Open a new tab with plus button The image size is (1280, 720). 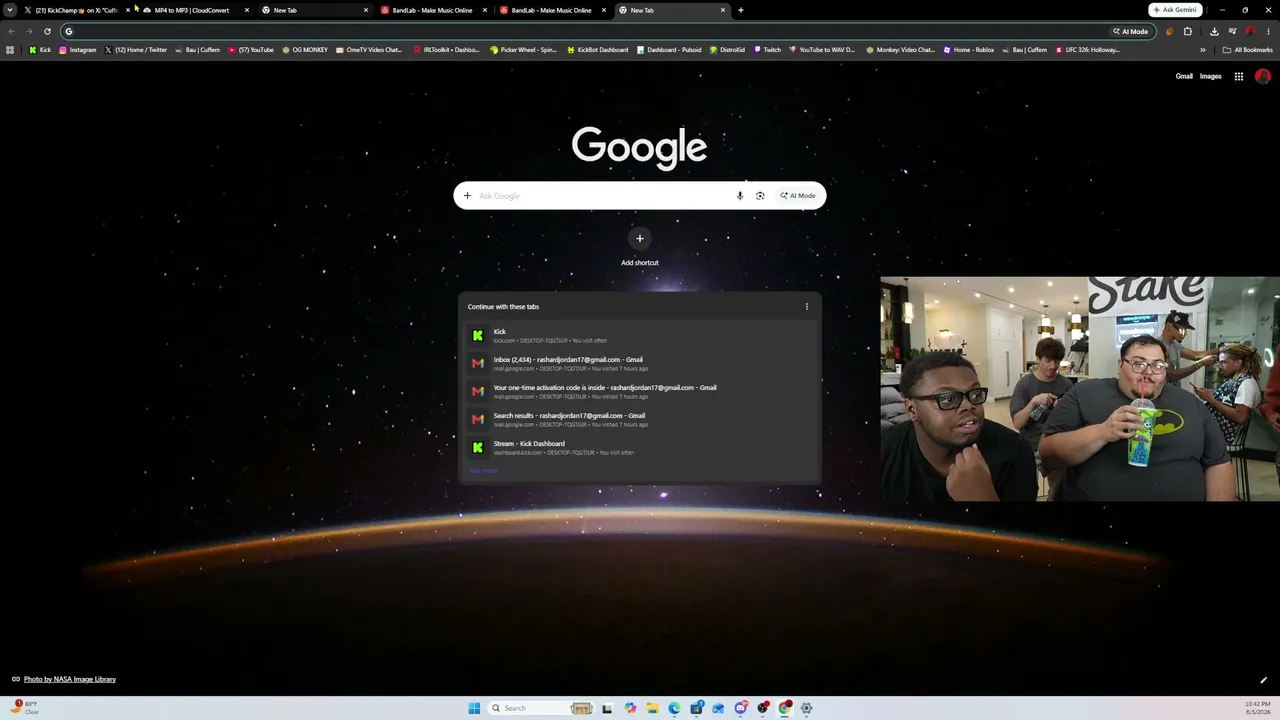(x=740, y=10)
